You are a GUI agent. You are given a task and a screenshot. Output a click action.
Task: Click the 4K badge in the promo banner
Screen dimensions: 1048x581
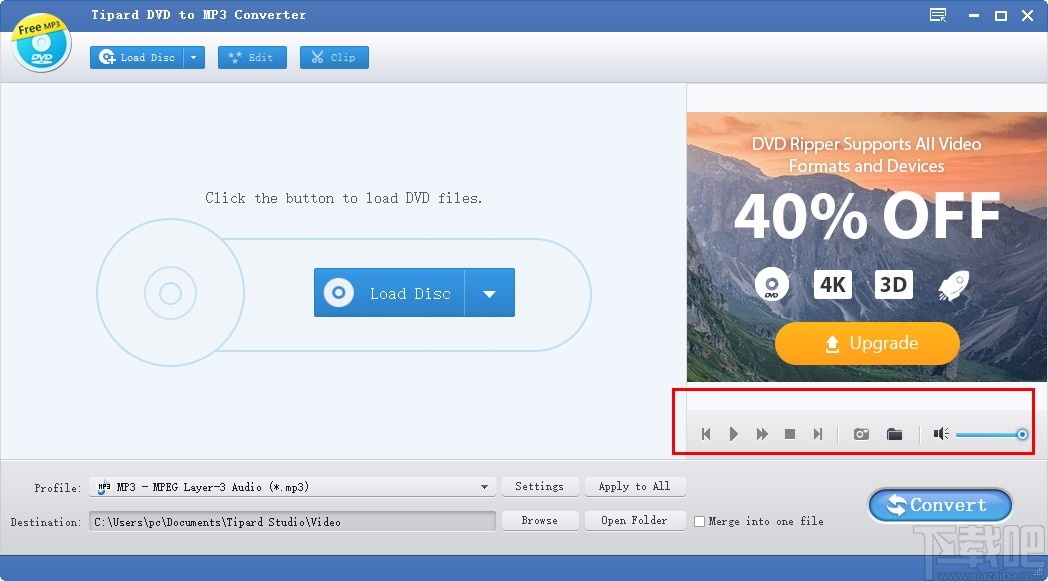pos(832,284)
